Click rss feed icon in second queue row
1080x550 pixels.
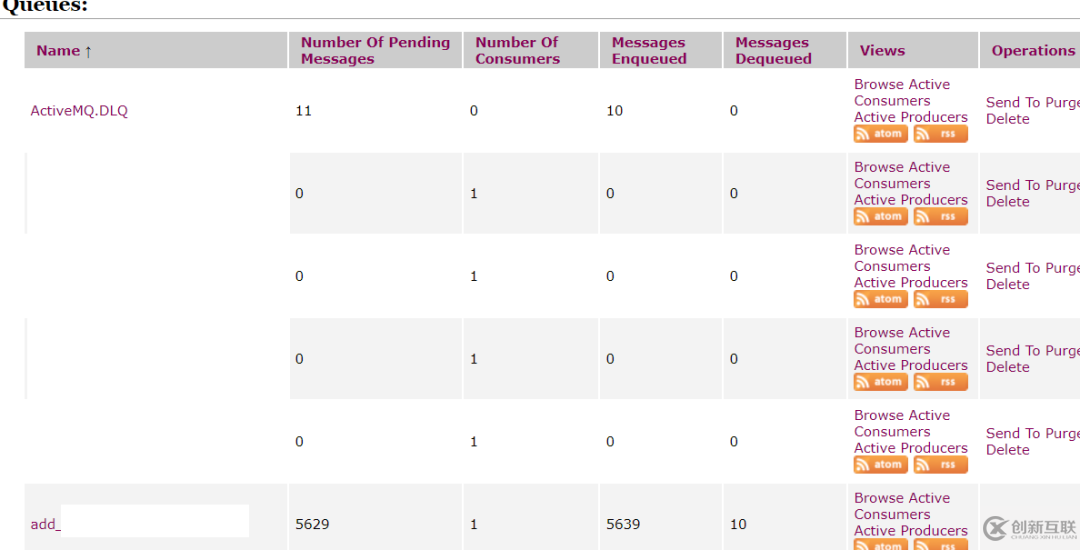point(940,217)
